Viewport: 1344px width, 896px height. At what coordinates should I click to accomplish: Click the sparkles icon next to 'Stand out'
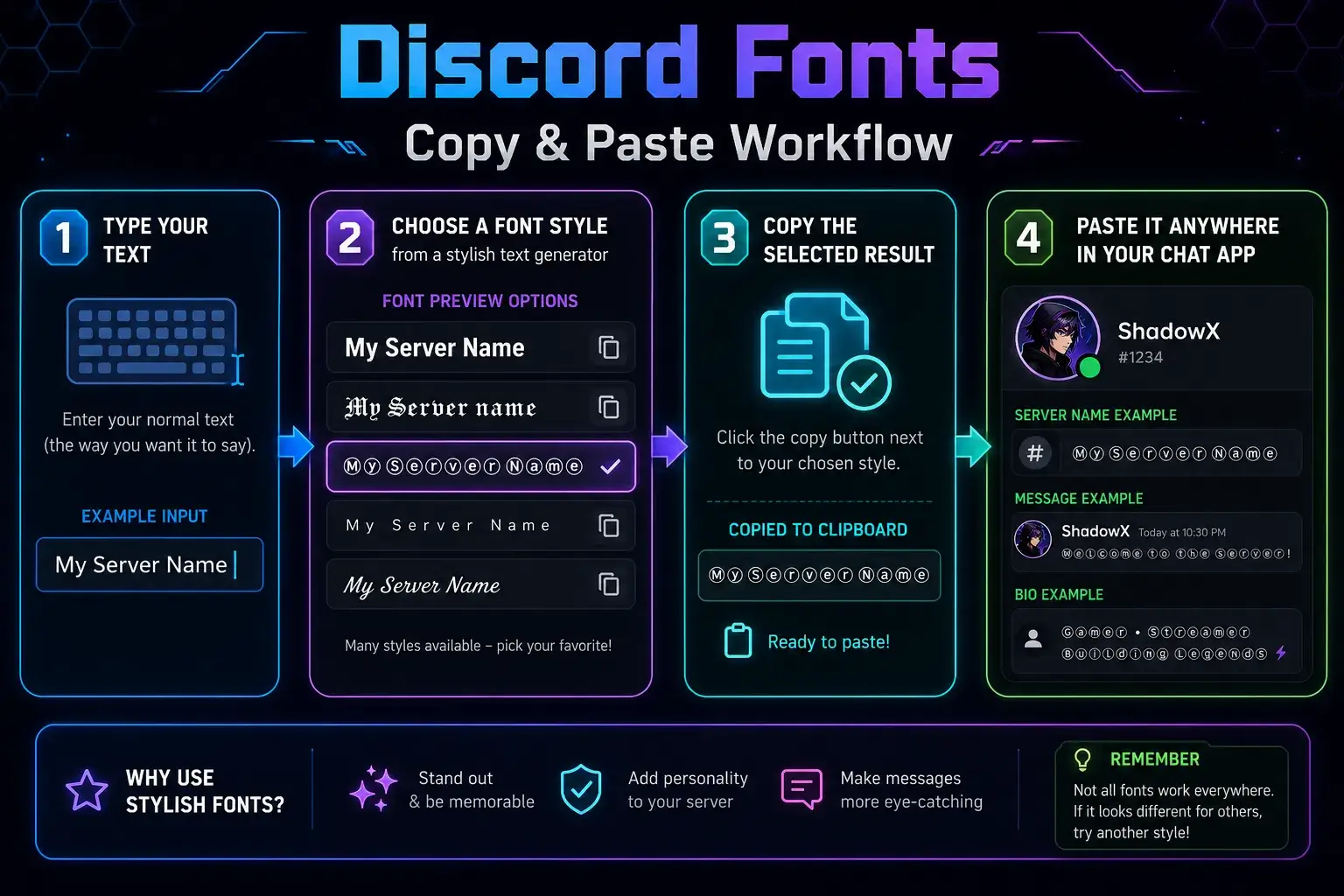(373, 788)
